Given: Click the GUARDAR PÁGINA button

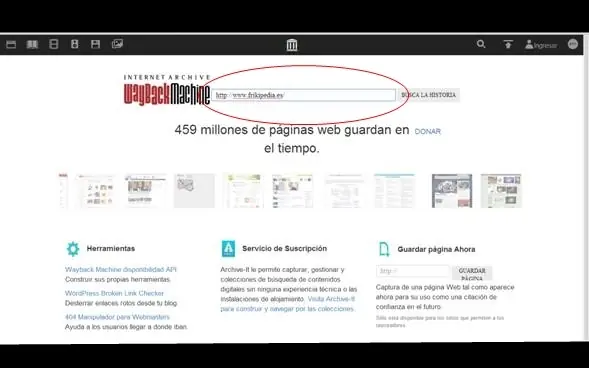Looking at the screenshot, I should click(x=472, y=274).
